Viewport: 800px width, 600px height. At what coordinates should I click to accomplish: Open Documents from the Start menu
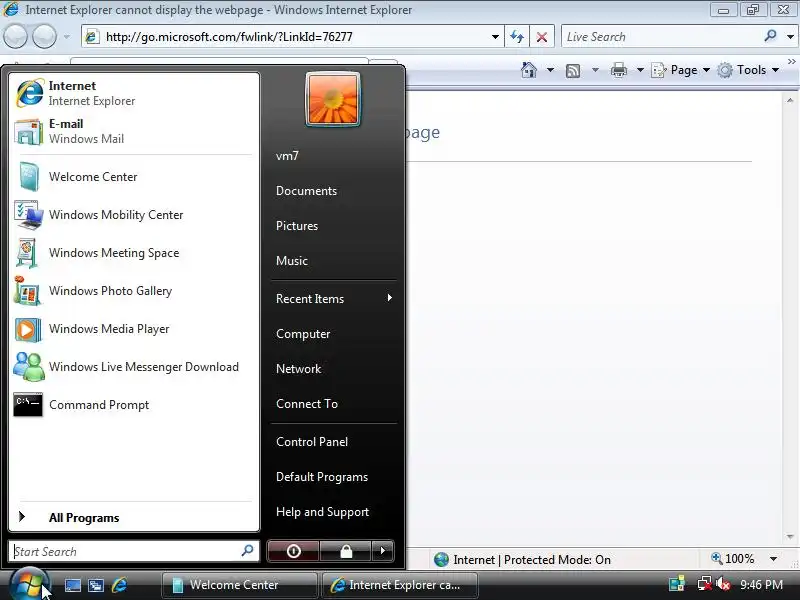[333, 191]
